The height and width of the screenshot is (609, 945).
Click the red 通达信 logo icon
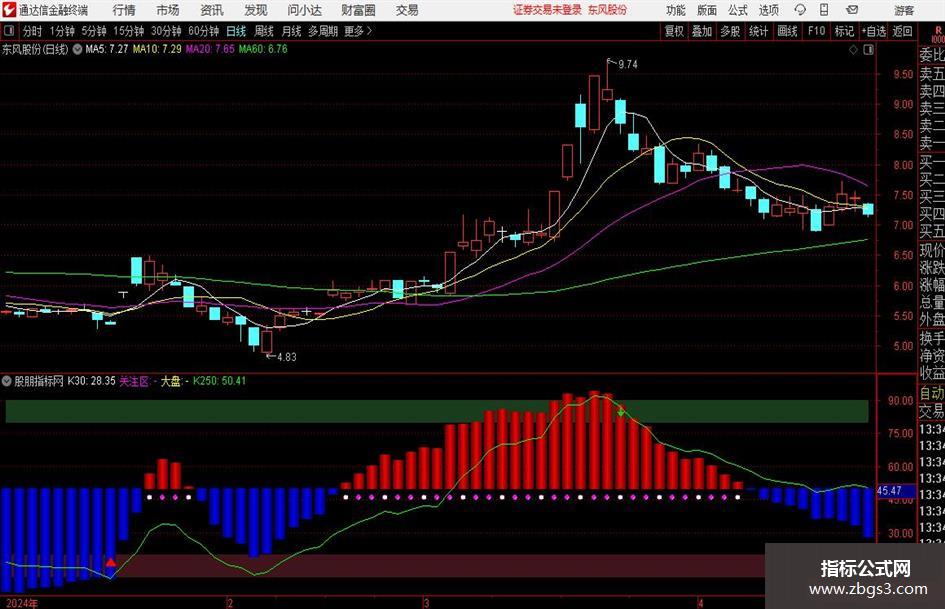[x=9, y=10]
